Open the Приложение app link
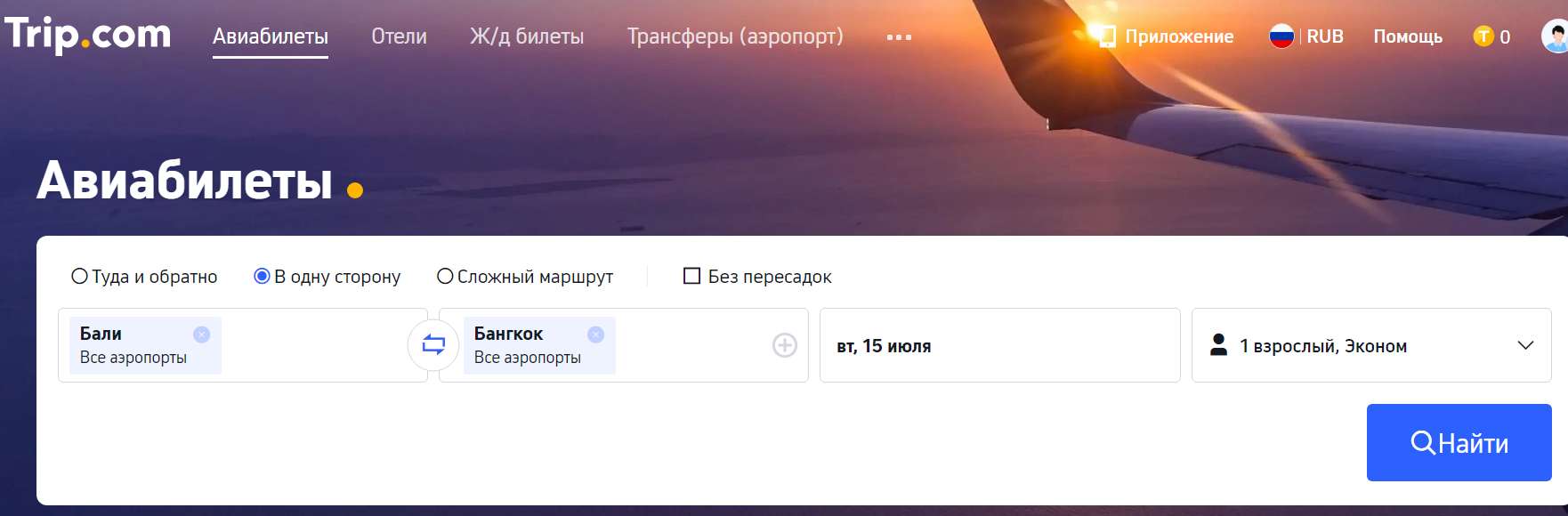This screenshot has width=1568, height=516. 1179,36
